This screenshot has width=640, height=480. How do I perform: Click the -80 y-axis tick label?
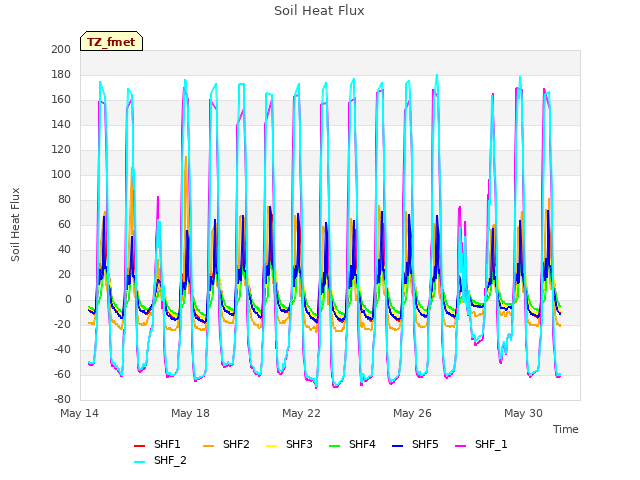pos(62,400)
